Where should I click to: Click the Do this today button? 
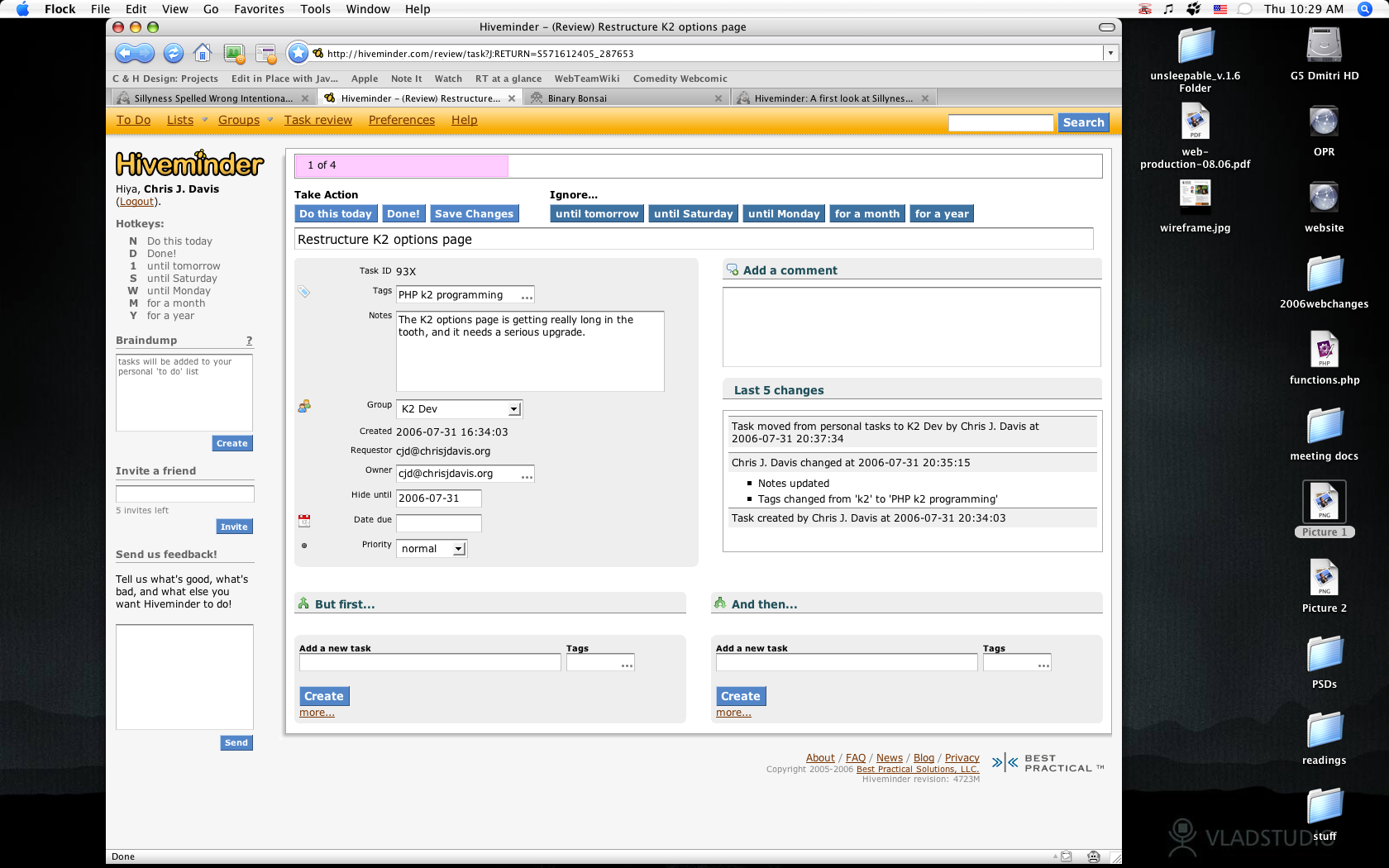pos(336,213)
